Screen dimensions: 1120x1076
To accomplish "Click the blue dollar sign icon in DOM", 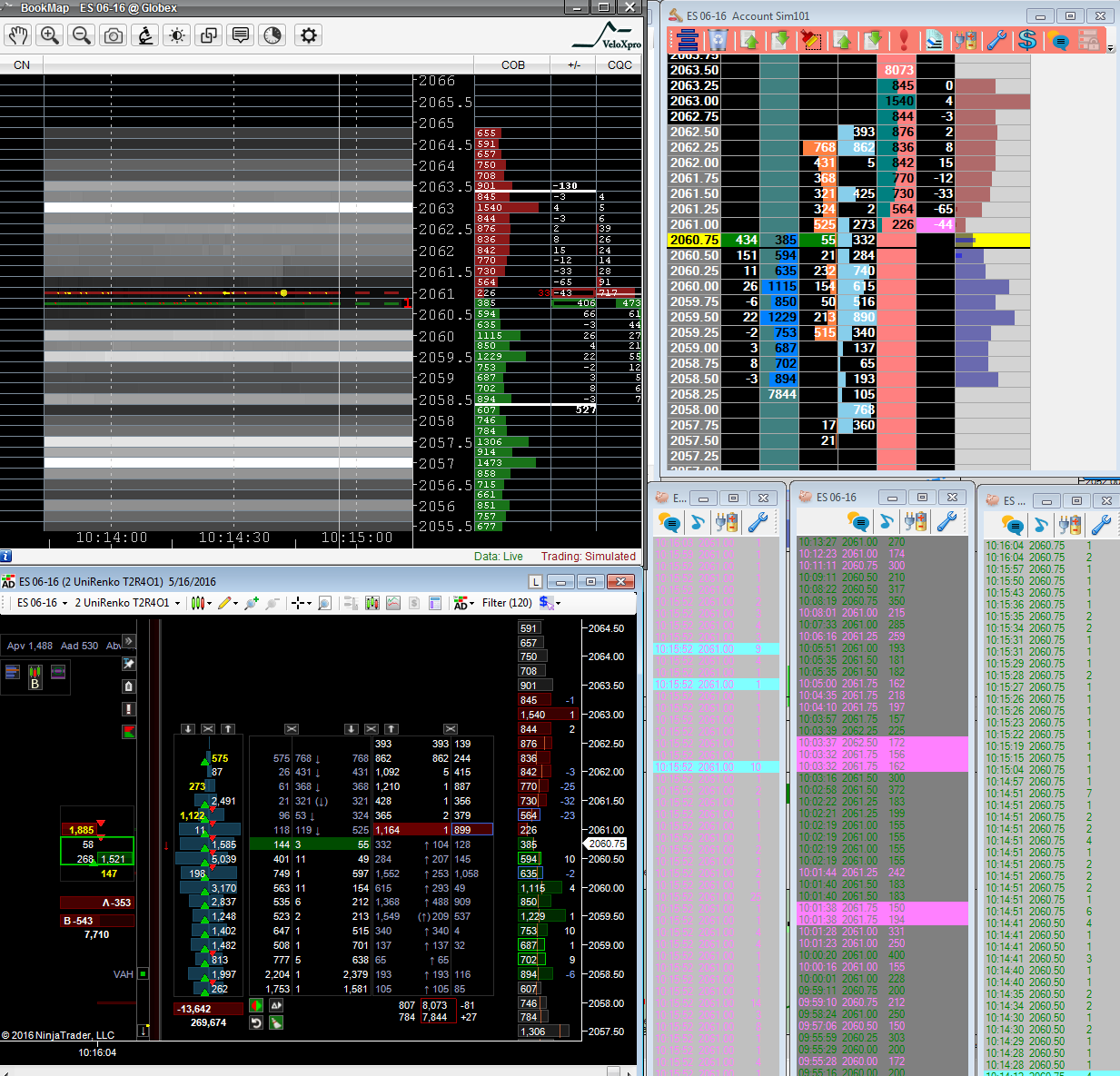I will coord(1027,40).
